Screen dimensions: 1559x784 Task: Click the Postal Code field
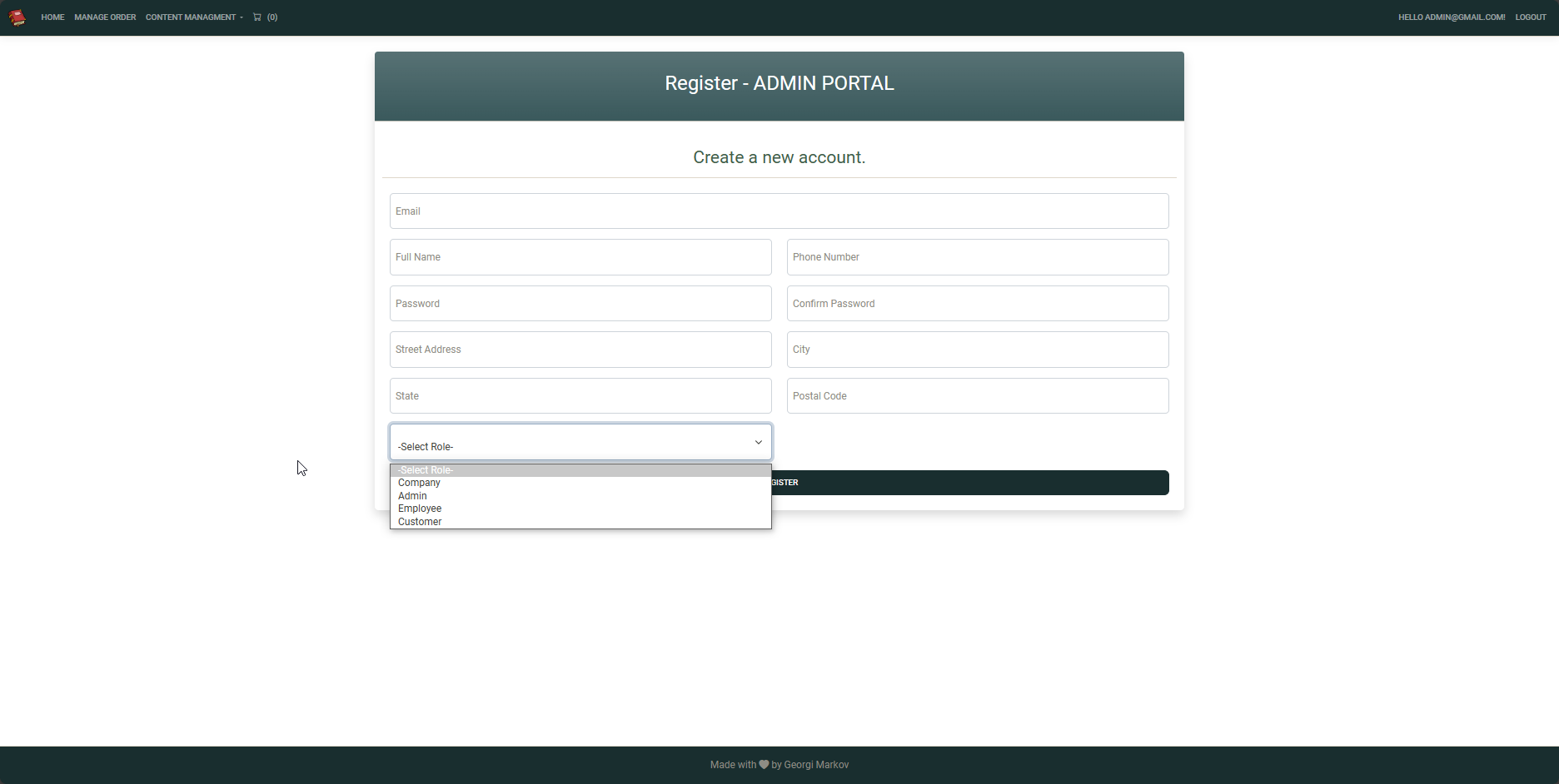click(x=978, y=396)
